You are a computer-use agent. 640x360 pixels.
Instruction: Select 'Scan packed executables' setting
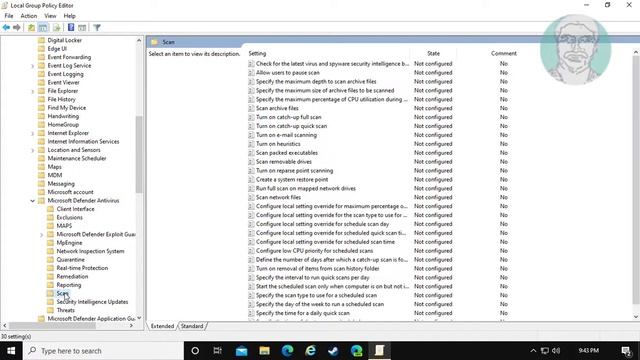tap(287, 153)
